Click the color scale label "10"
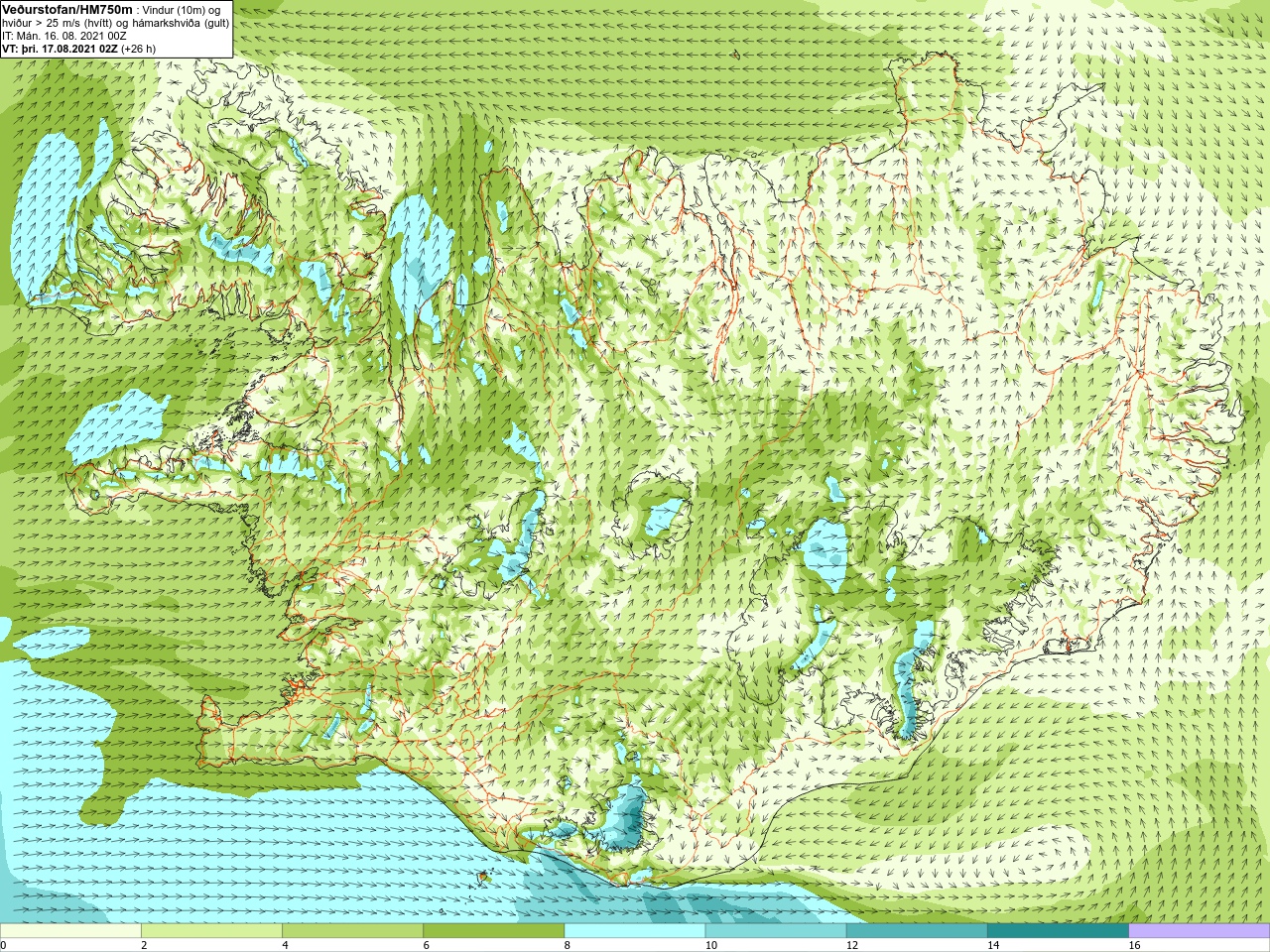Screen dimensions: 1270x952 (x=710, y=945)
